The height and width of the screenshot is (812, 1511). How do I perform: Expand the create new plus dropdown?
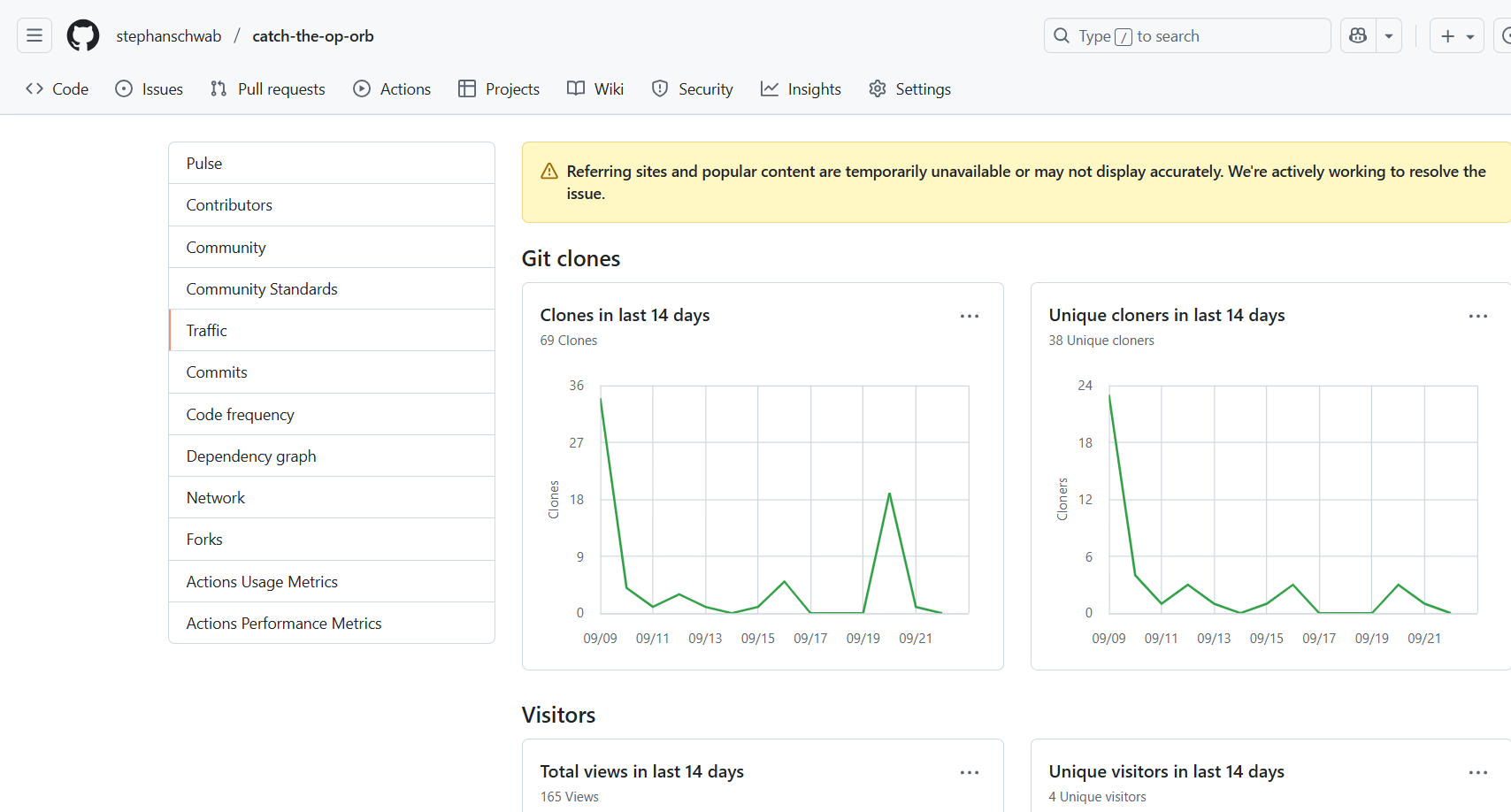click(1456, 36)
